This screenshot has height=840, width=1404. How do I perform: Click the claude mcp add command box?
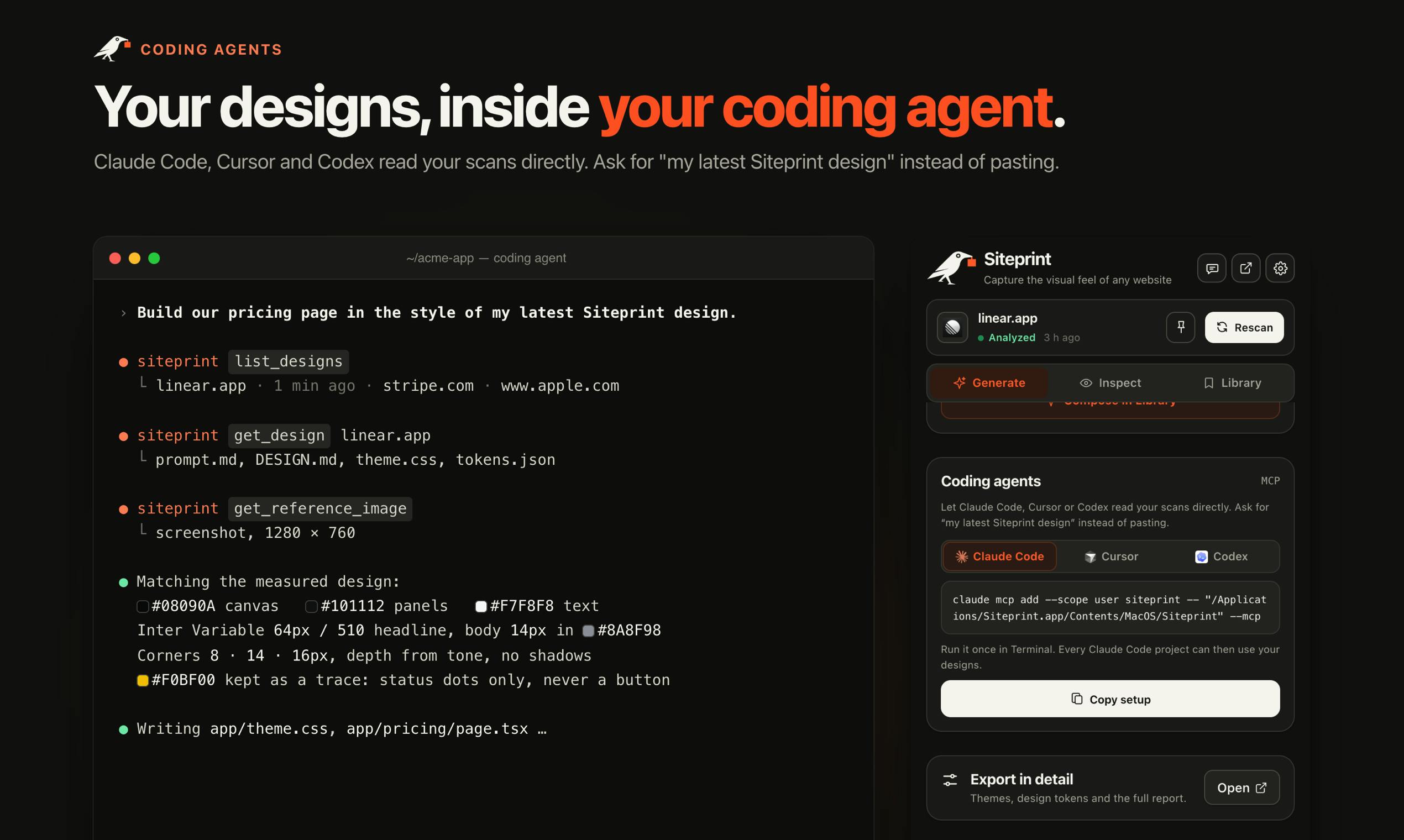point(1110,608)
